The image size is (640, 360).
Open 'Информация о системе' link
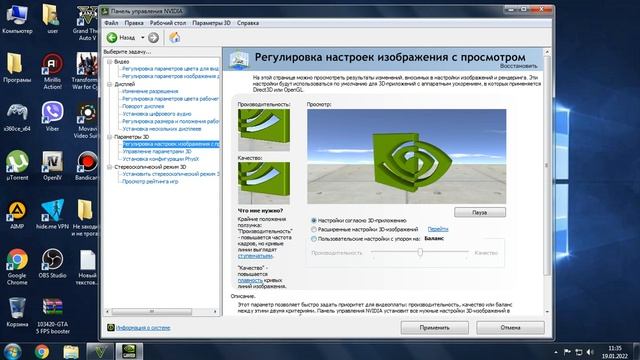click(143, 328)
